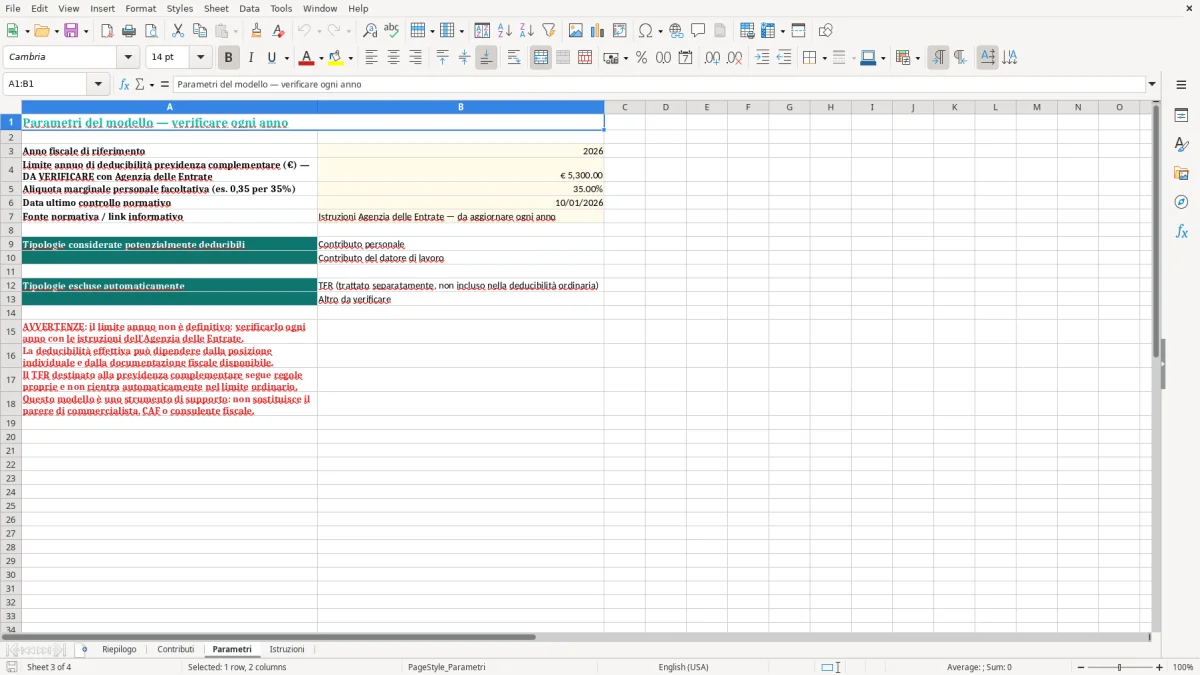Open Find and Replace

click(370, 31)
